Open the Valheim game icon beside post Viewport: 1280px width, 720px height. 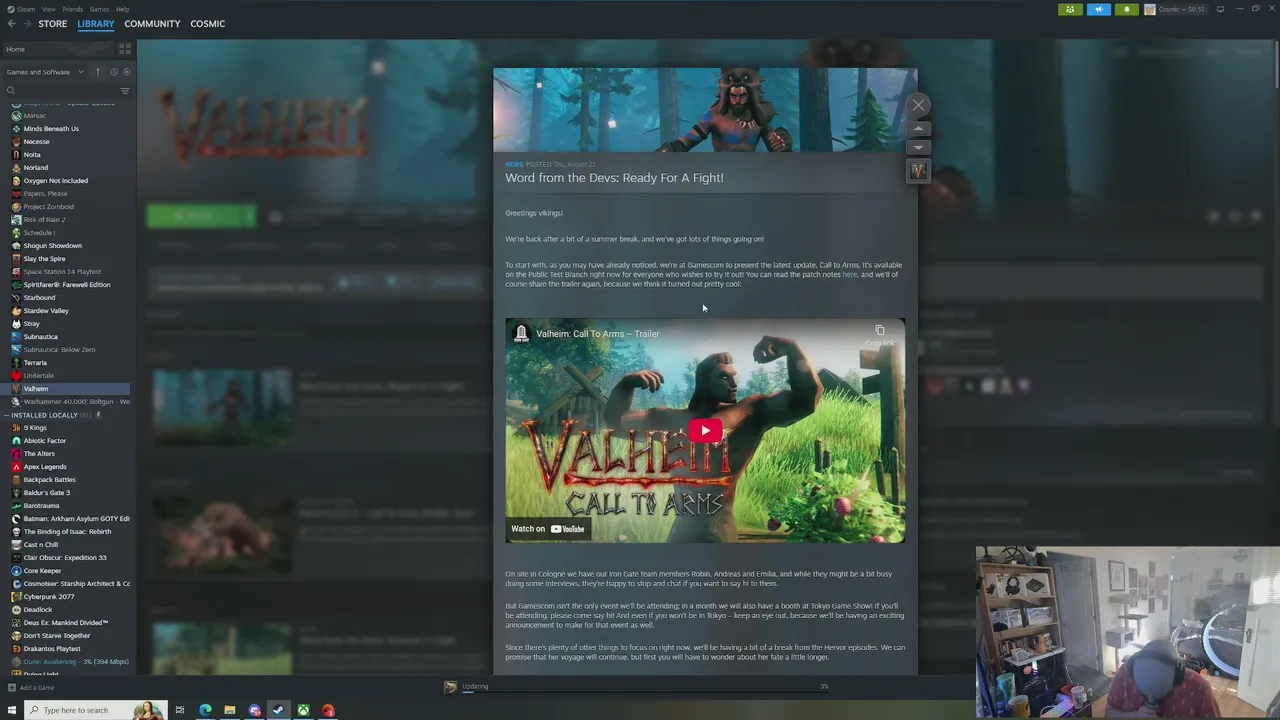coord(918,171)
